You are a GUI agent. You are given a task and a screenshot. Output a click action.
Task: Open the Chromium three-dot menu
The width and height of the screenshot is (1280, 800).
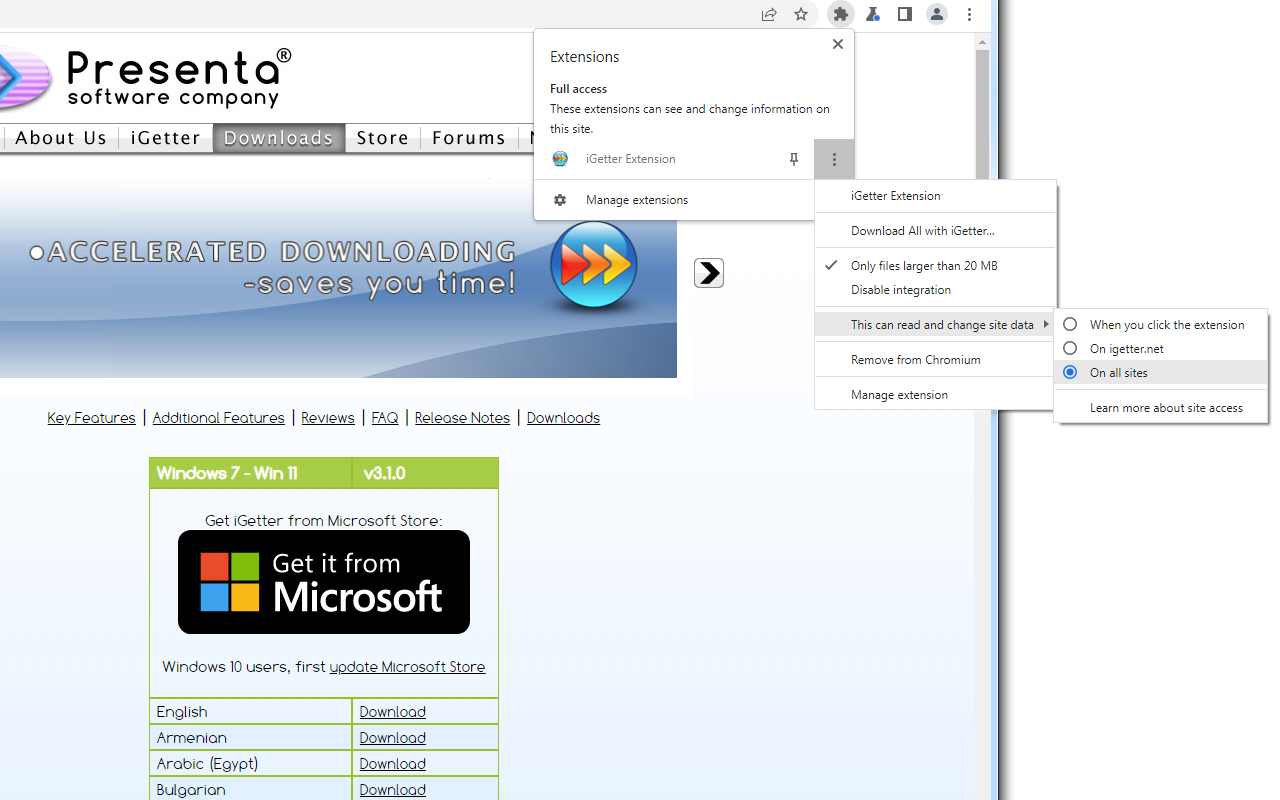[969, 14]
